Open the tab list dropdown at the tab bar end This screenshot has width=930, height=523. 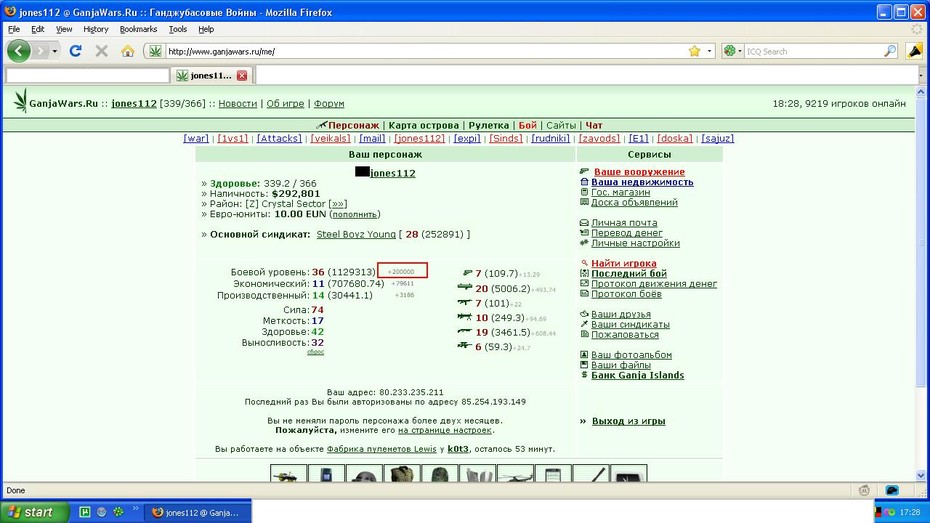tap(921, 75)
